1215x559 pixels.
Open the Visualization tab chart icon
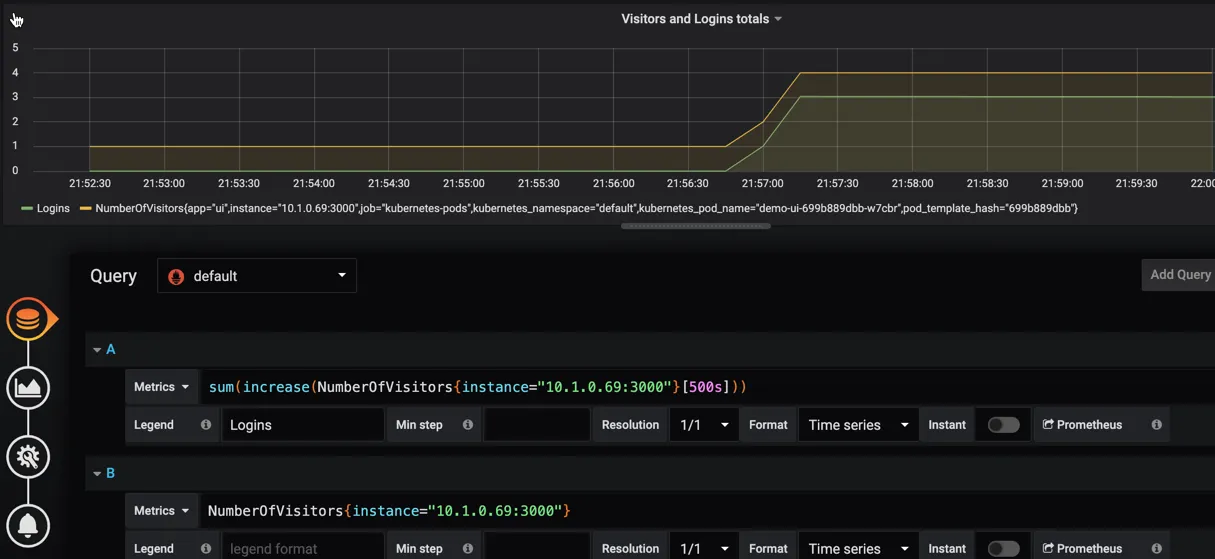click(x=28, y=388)
